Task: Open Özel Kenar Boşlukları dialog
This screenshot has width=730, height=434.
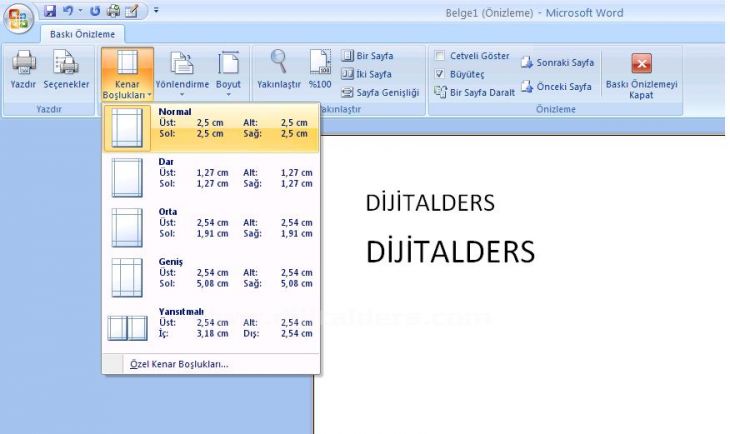Action: pos(211,364)
